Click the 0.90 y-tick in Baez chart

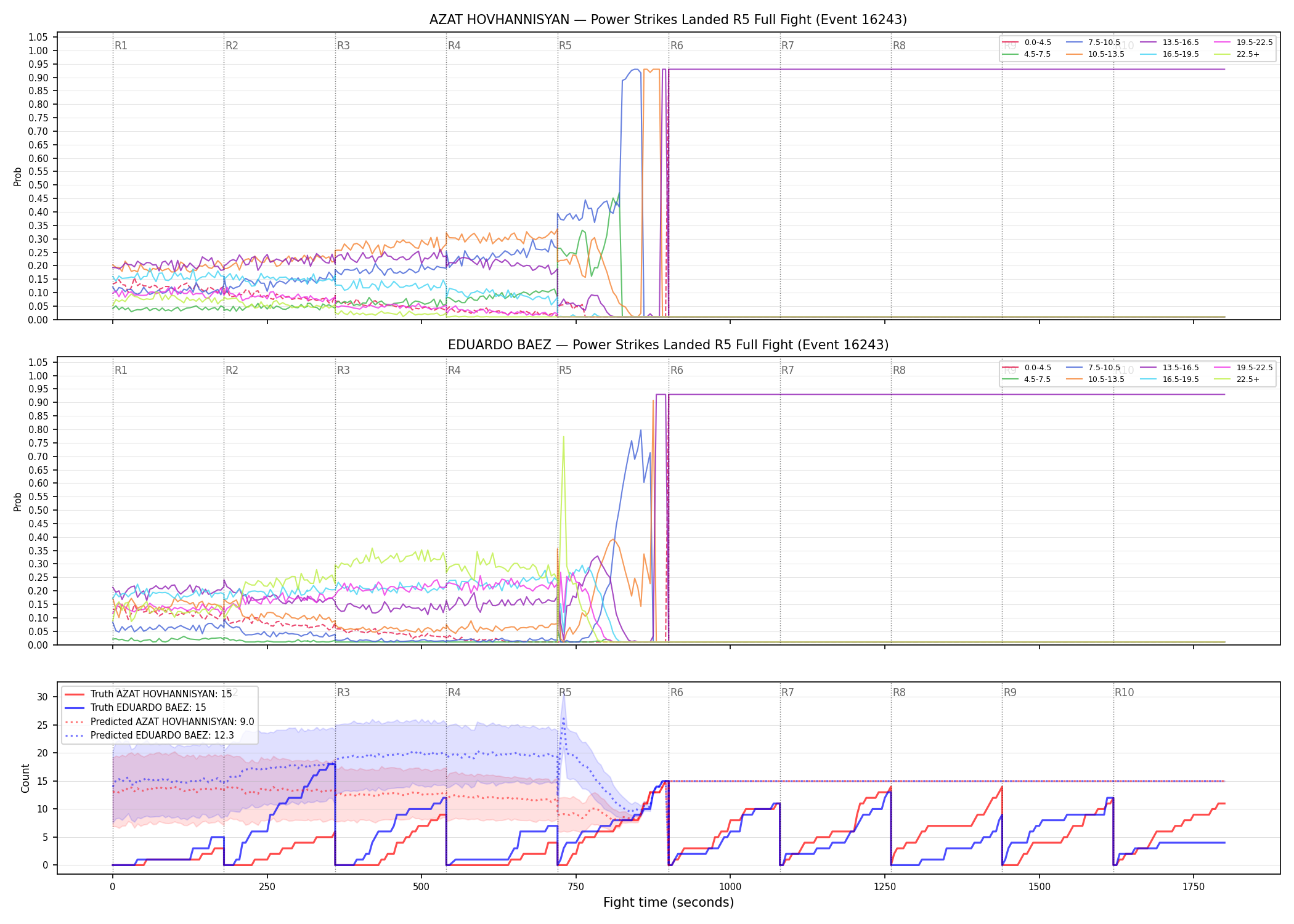coord(38,403)
